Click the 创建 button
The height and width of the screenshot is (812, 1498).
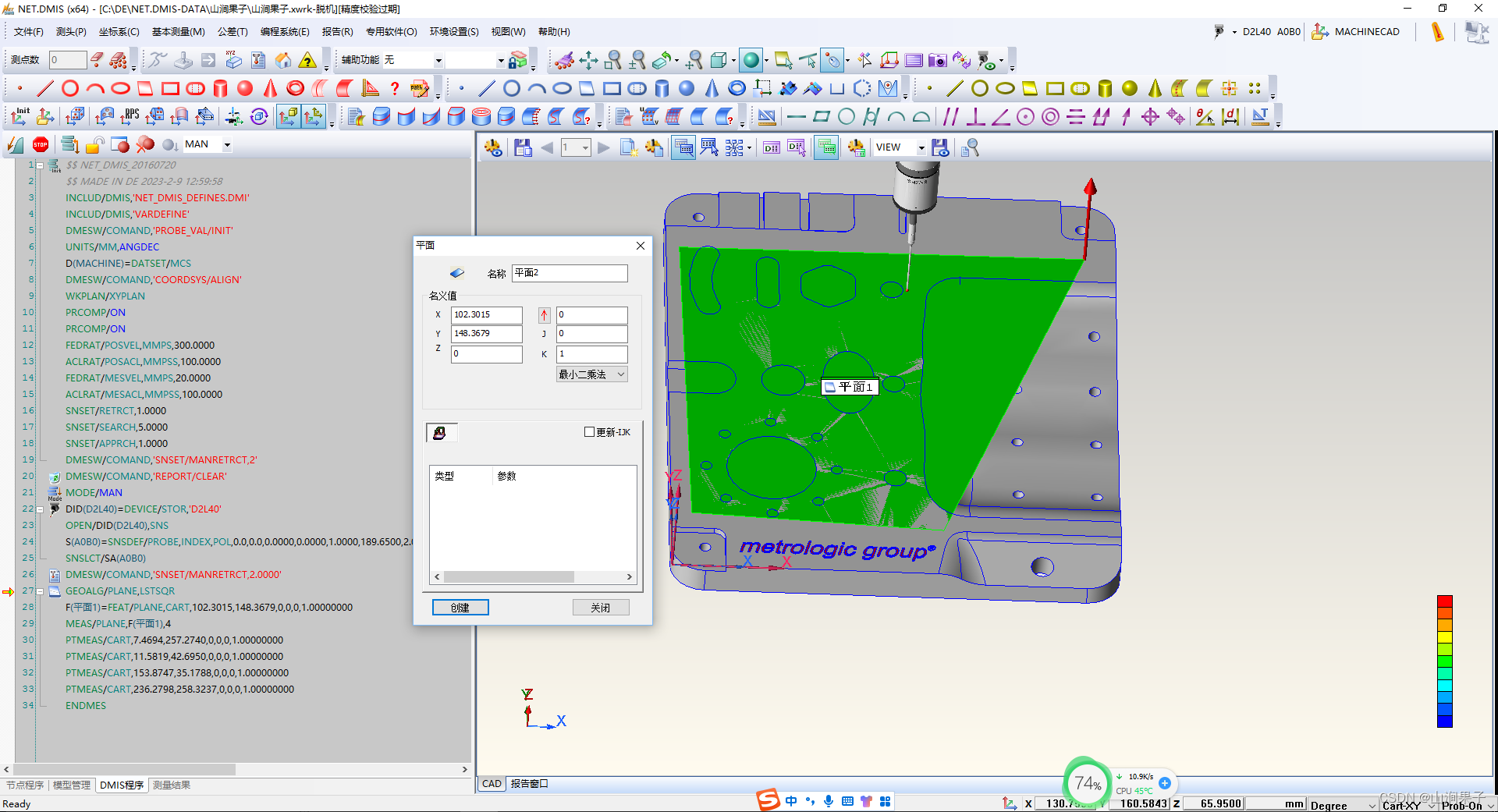point(460,608)
